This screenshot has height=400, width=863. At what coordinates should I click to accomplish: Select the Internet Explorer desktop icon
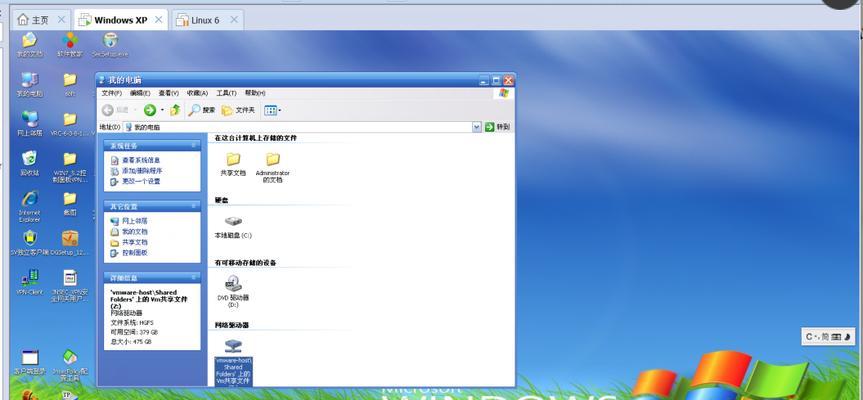(30, 206)
